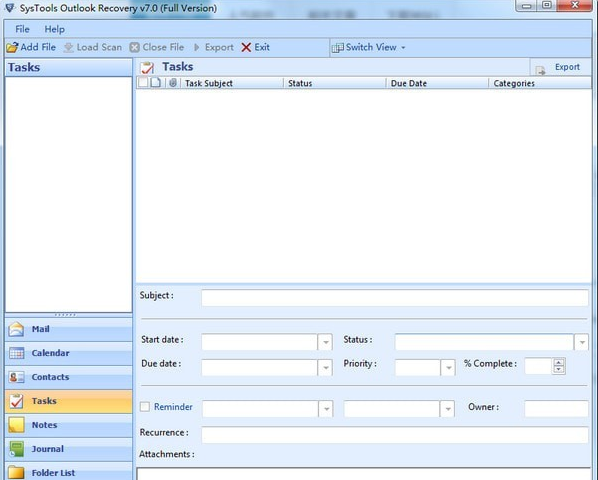598x480 pixels.
Task: Open the Status dropdown in the details pane
Action: 582,342
